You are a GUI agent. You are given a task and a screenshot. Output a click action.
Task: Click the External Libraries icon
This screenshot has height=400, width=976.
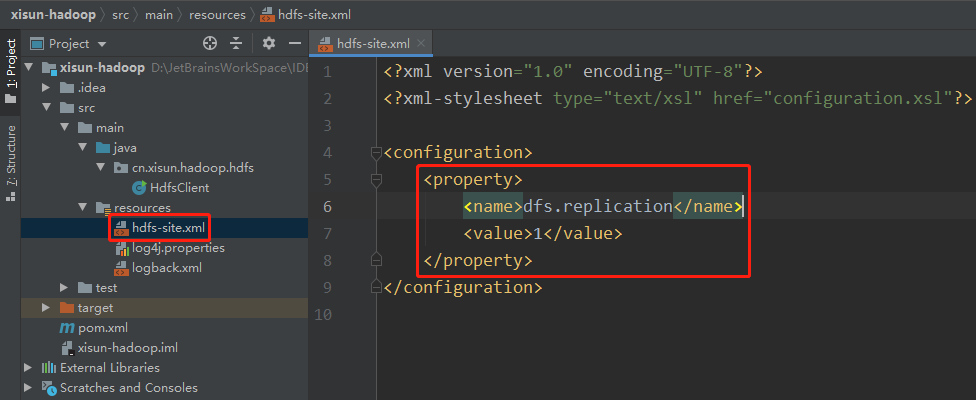(x=49, y=368)
